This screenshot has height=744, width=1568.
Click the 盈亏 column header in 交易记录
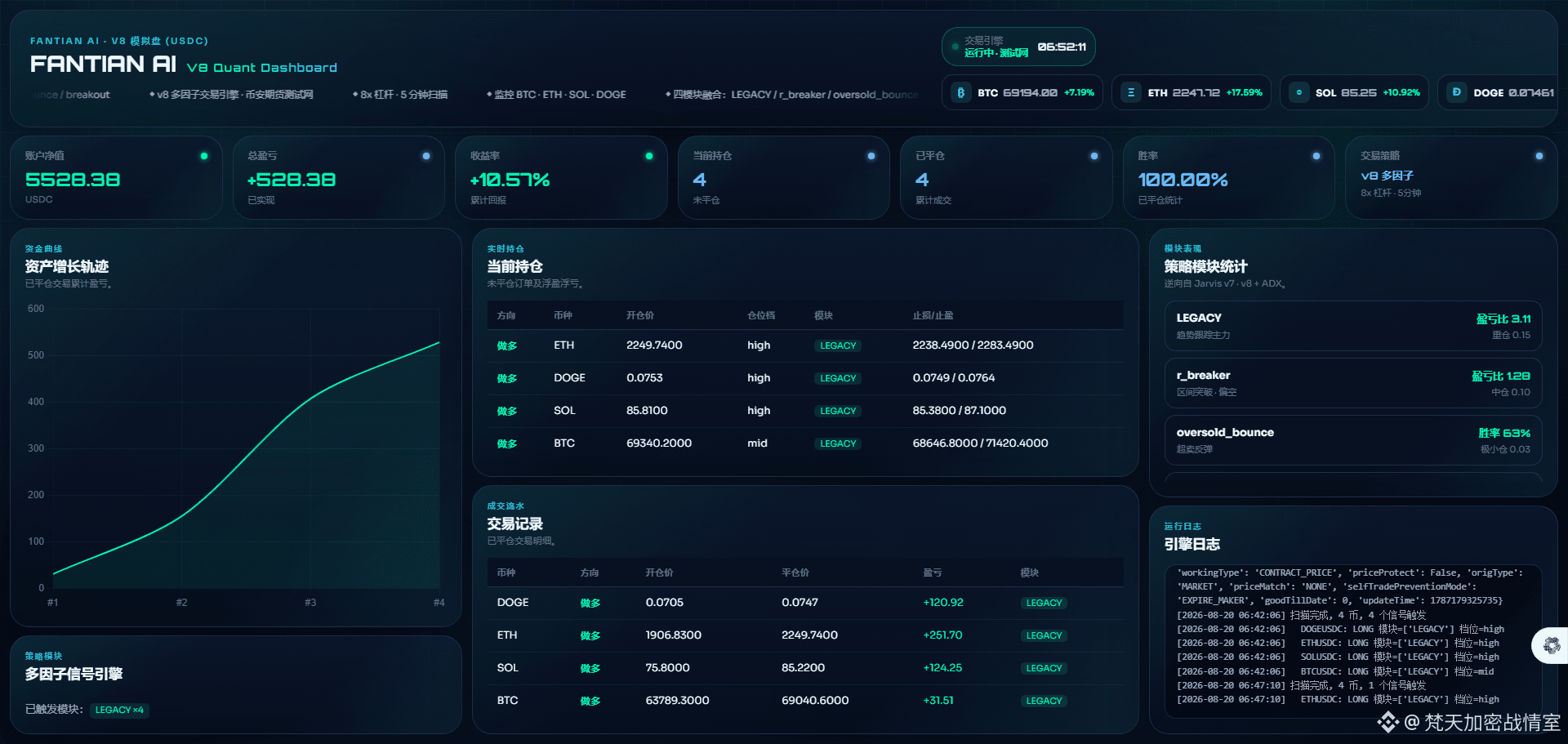point(933,572)
